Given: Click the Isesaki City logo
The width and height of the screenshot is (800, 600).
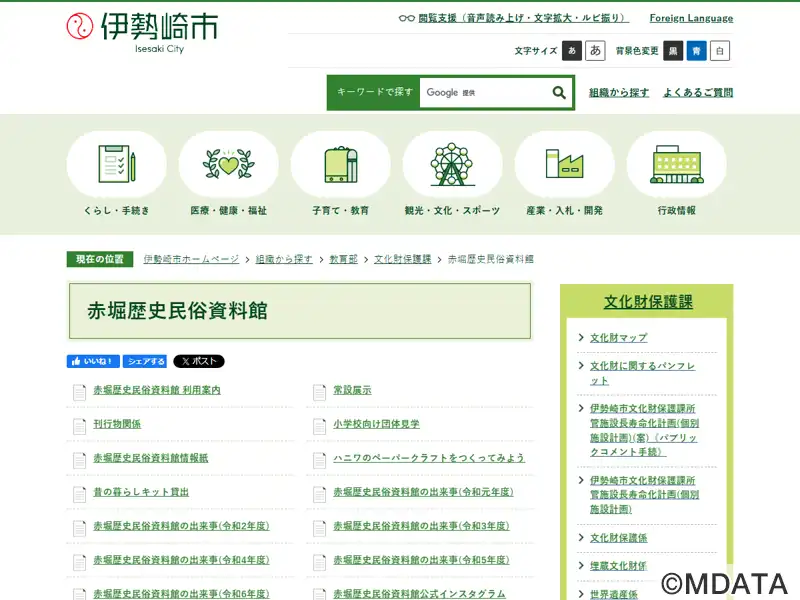Looking at the screenshot, I should [x=141, y=32].
